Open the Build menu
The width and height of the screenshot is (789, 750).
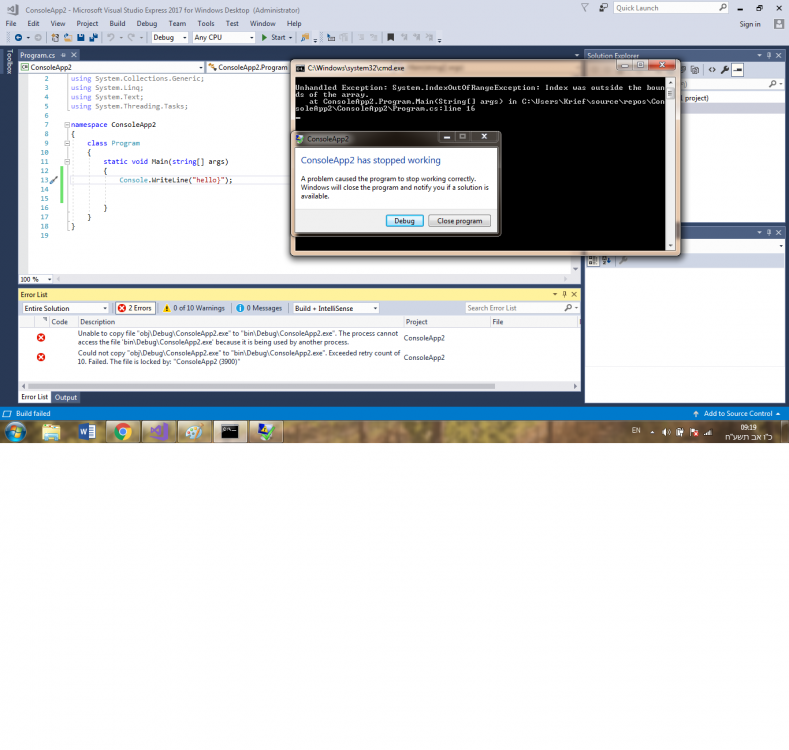coord(118,23)
